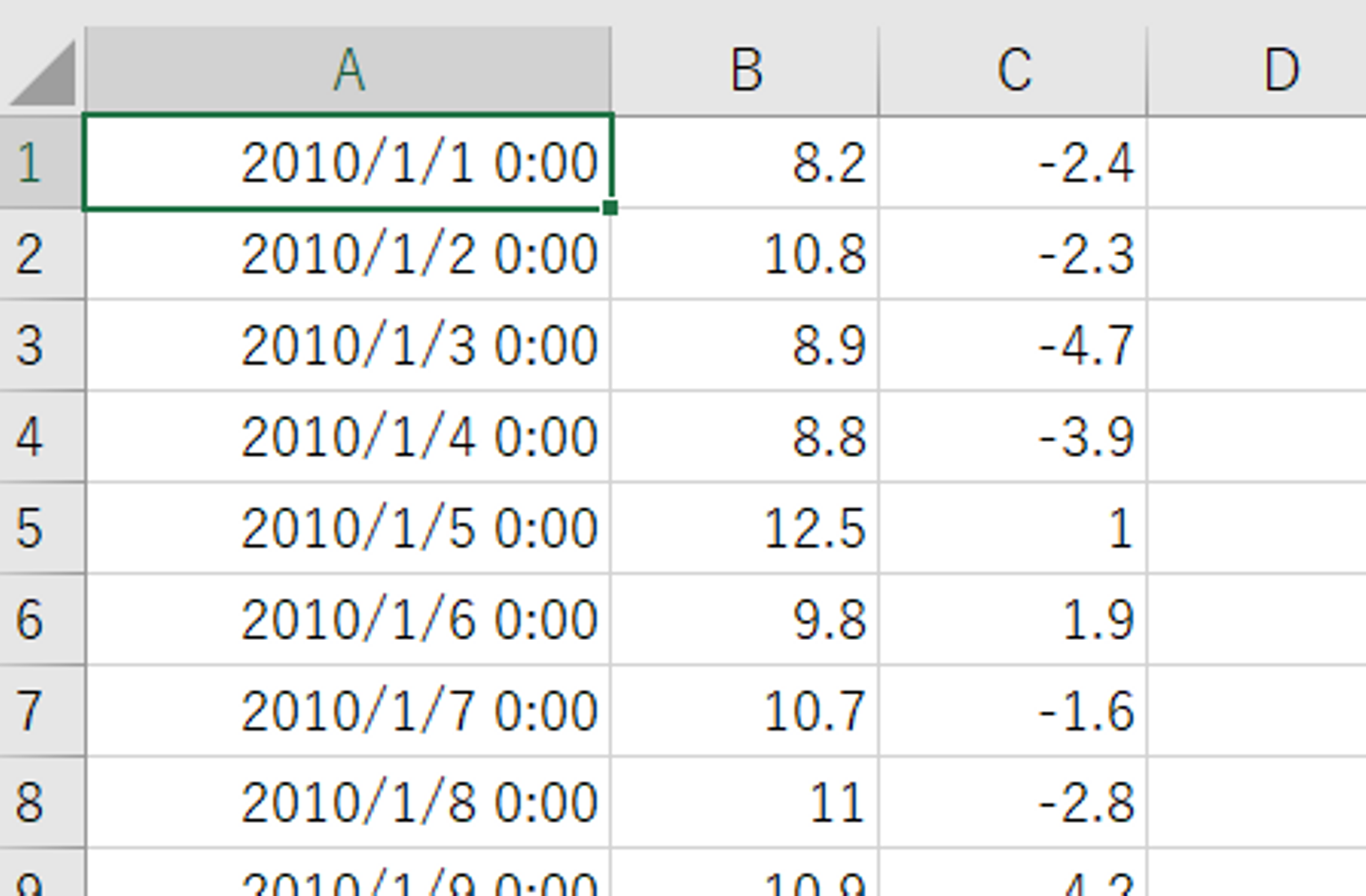Screen dimensions: 1366x896
Task: Select cell with value 10.8
Action: [x=746, y=254]
